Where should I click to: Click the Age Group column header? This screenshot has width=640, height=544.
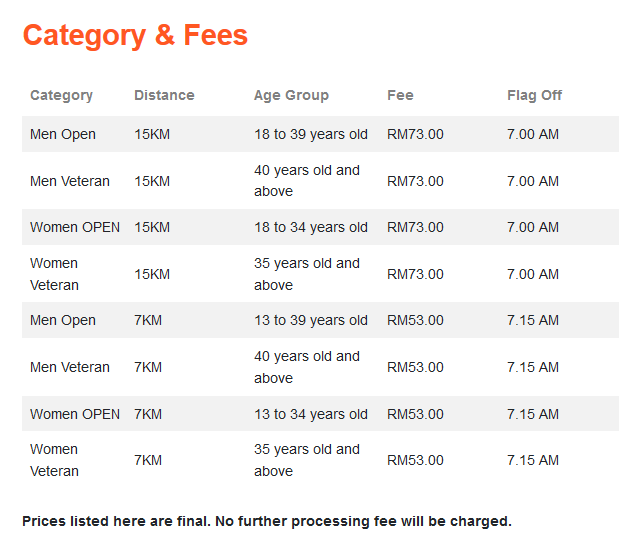coord(291,95)
